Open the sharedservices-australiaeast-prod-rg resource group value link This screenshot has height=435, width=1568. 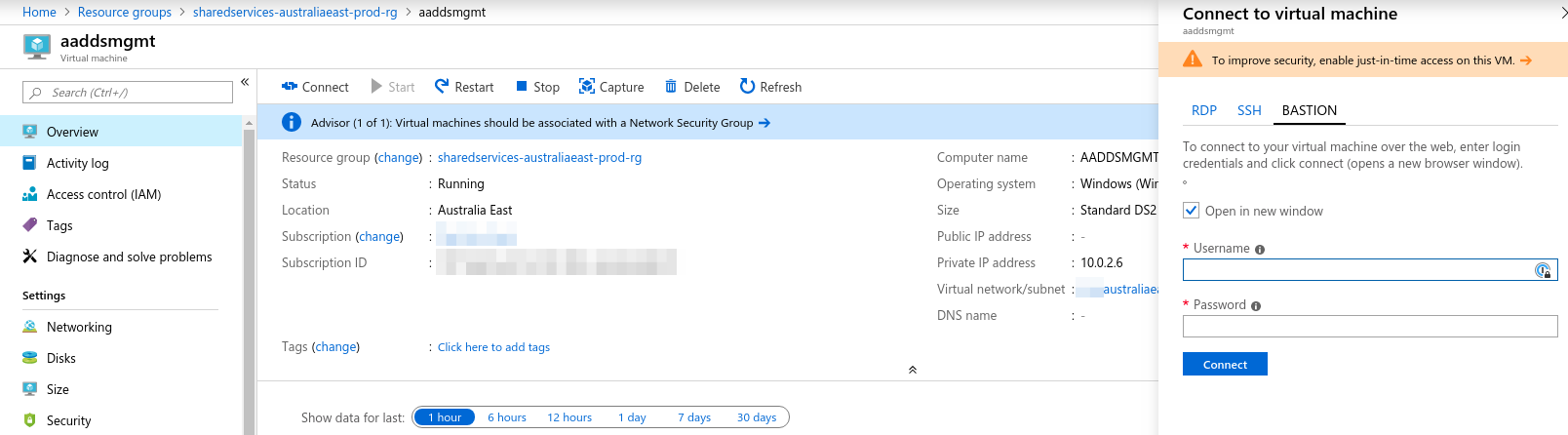539,157
